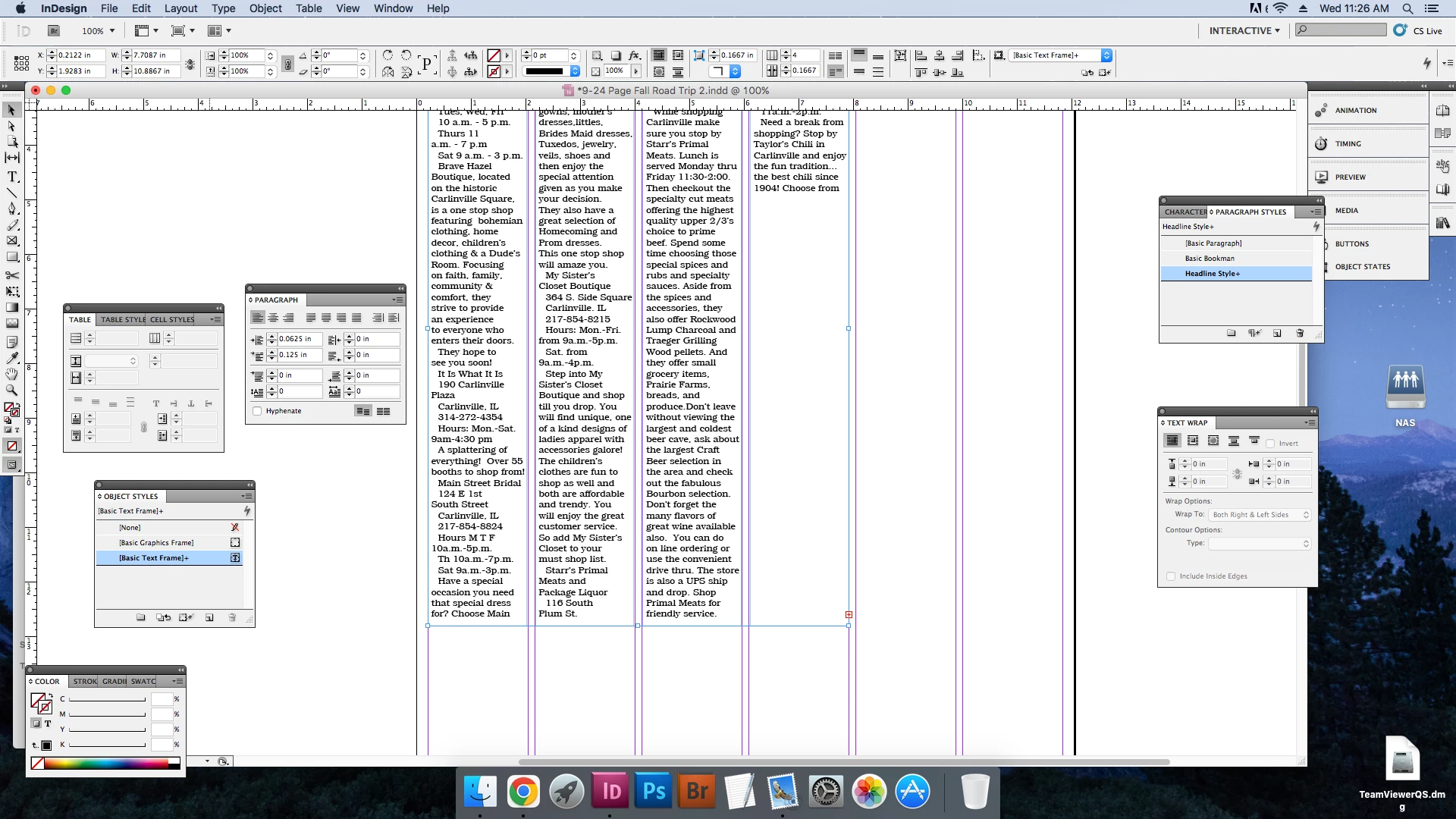Select the Eyedropper tool
This screenshot has width=1456, height=819.
[12, 357]
